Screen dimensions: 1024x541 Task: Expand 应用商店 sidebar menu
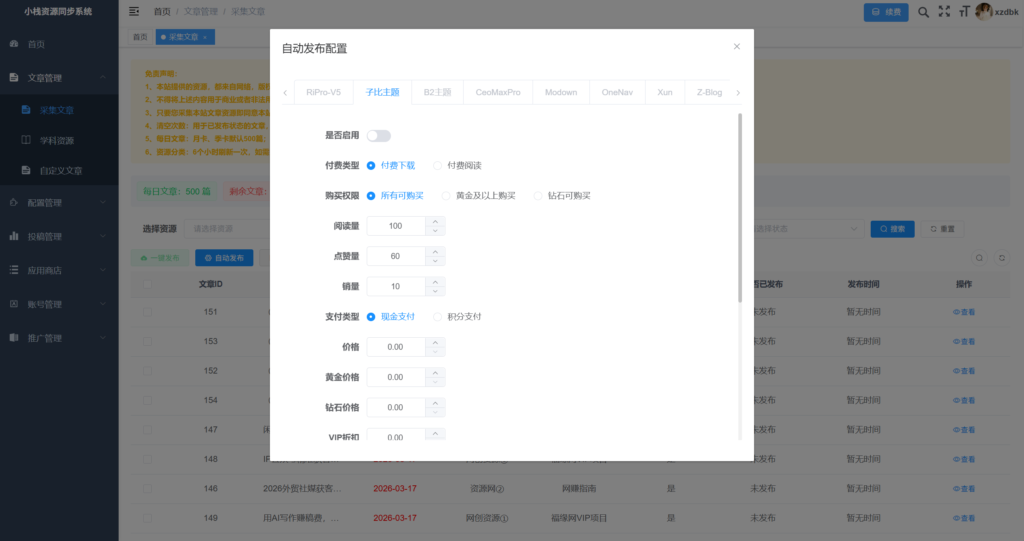point(59,270)
